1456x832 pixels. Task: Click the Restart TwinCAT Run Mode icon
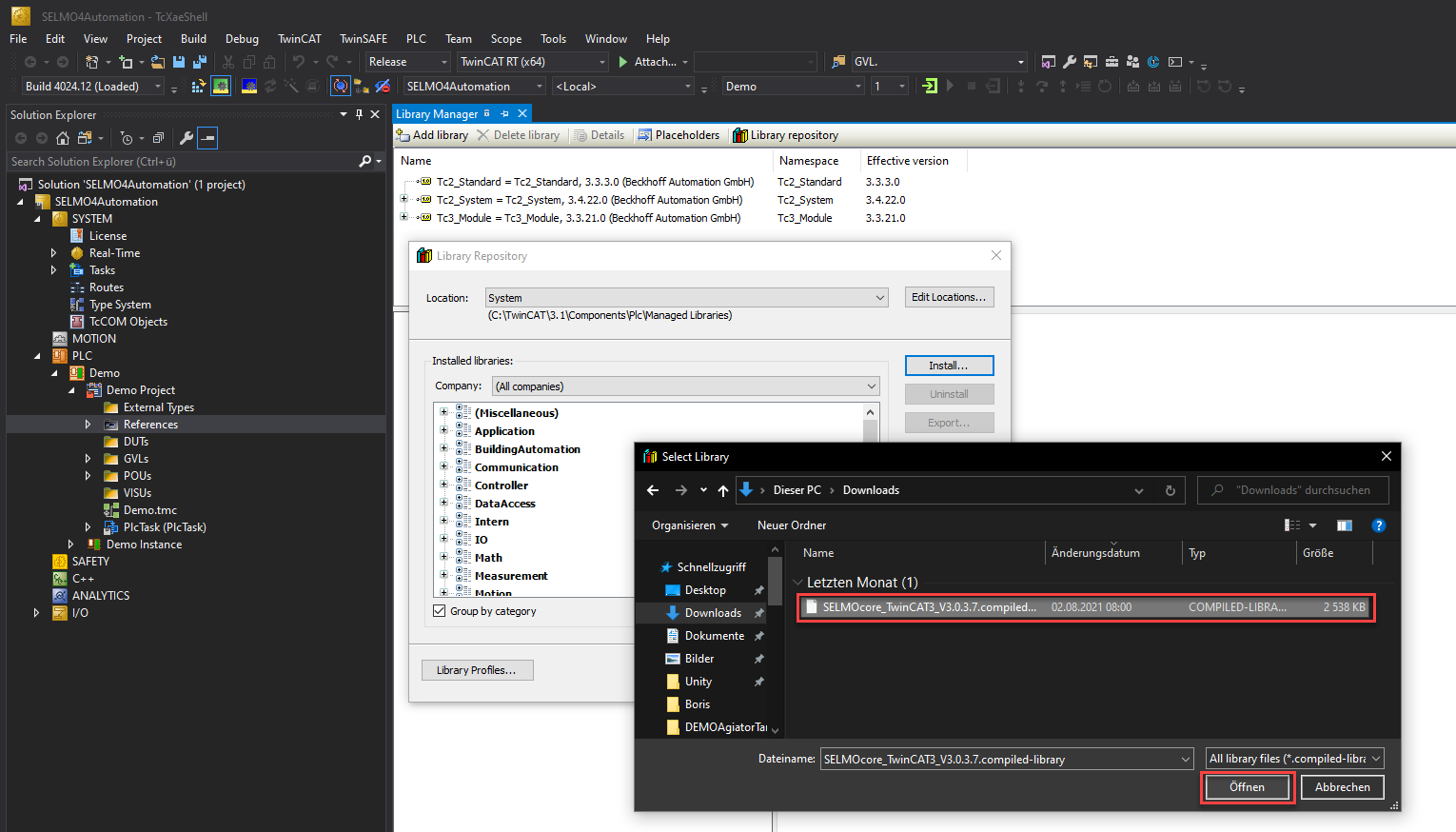221,87
